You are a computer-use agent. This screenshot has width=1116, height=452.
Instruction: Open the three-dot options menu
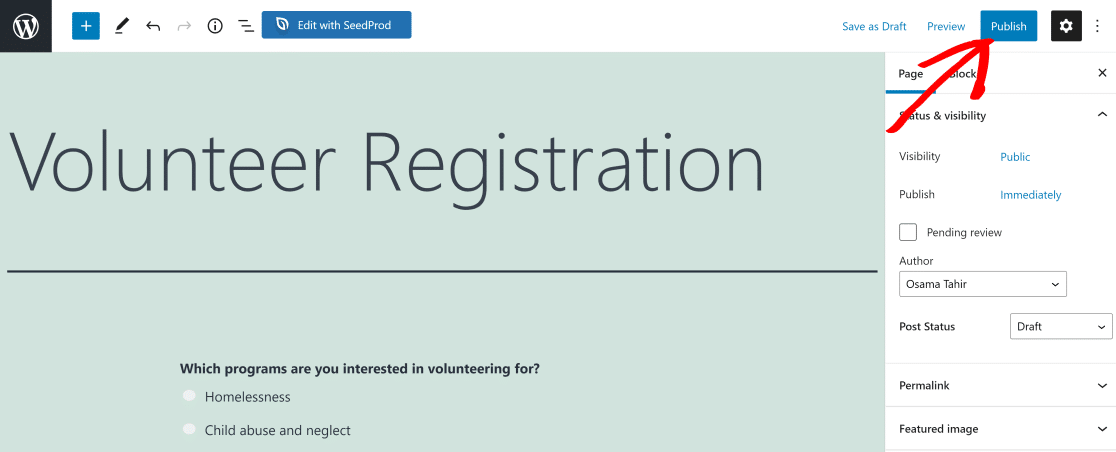[1097, 26]
